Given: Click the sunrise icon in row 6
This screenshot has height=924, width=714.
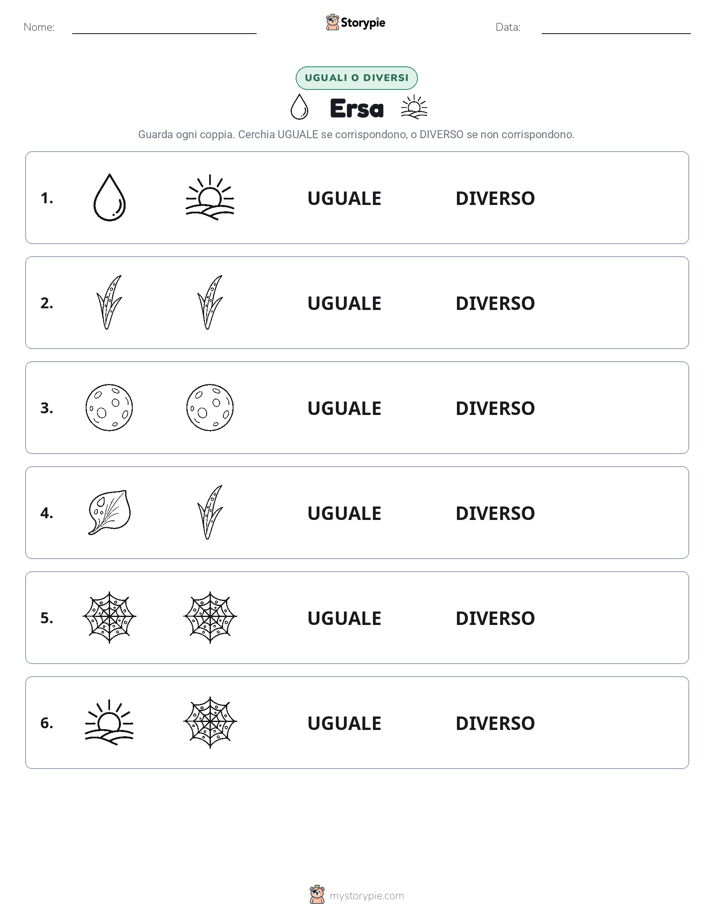Looking at the screenshot, I should click(x=110, y=722).
